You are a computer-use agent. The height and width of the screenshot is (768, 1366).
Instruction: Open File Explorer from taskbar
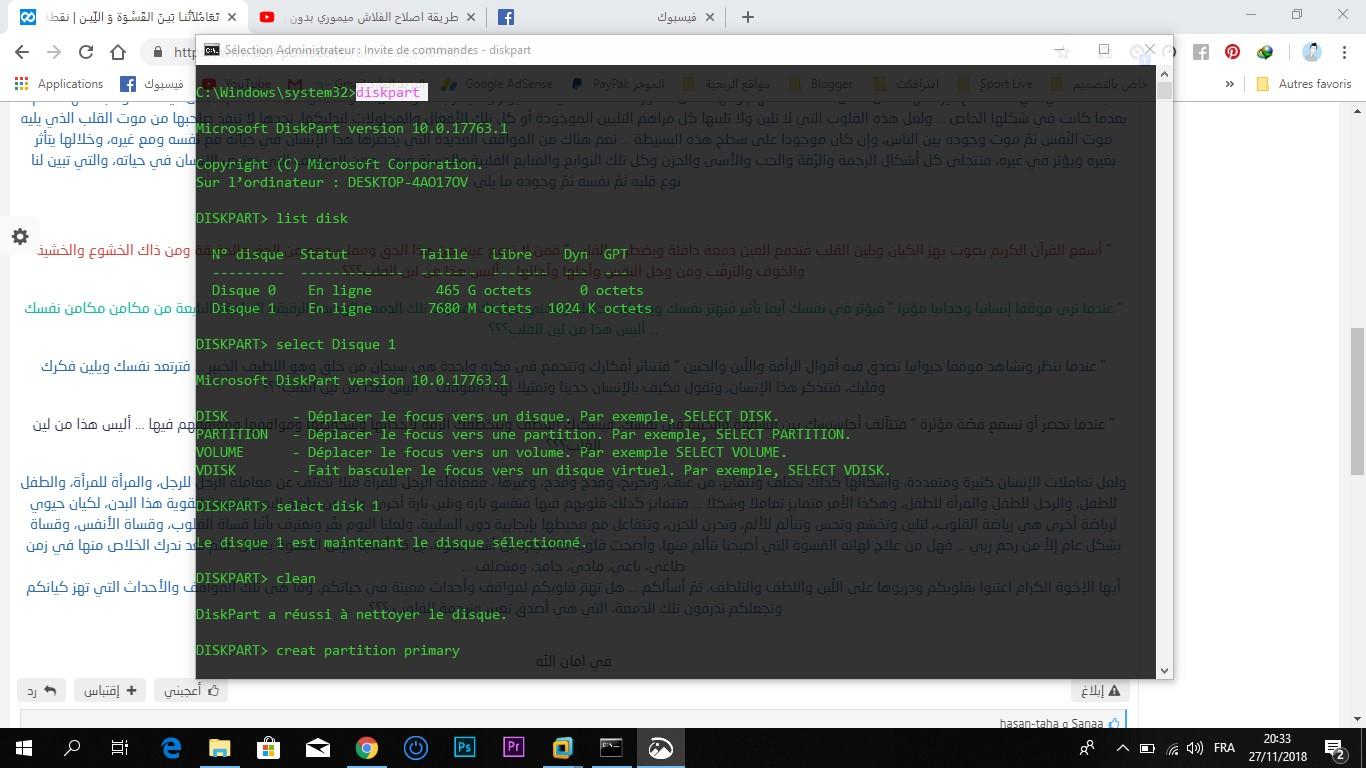[220, 747]
